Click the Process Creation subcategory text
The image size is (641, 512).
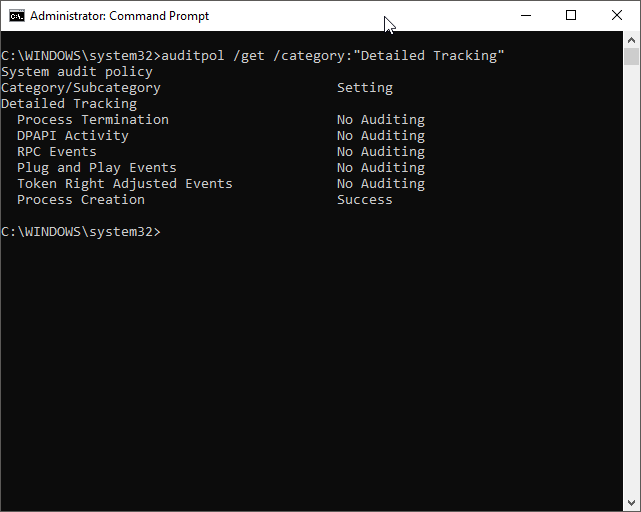coord(81,200)
